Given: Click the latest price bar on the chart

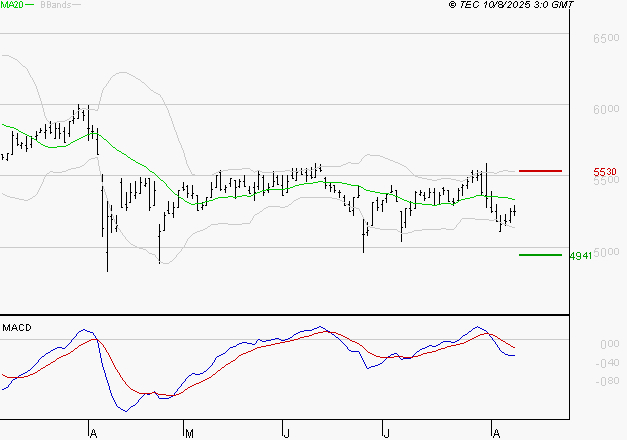Looking at the screenshot, I should (515, 211).
